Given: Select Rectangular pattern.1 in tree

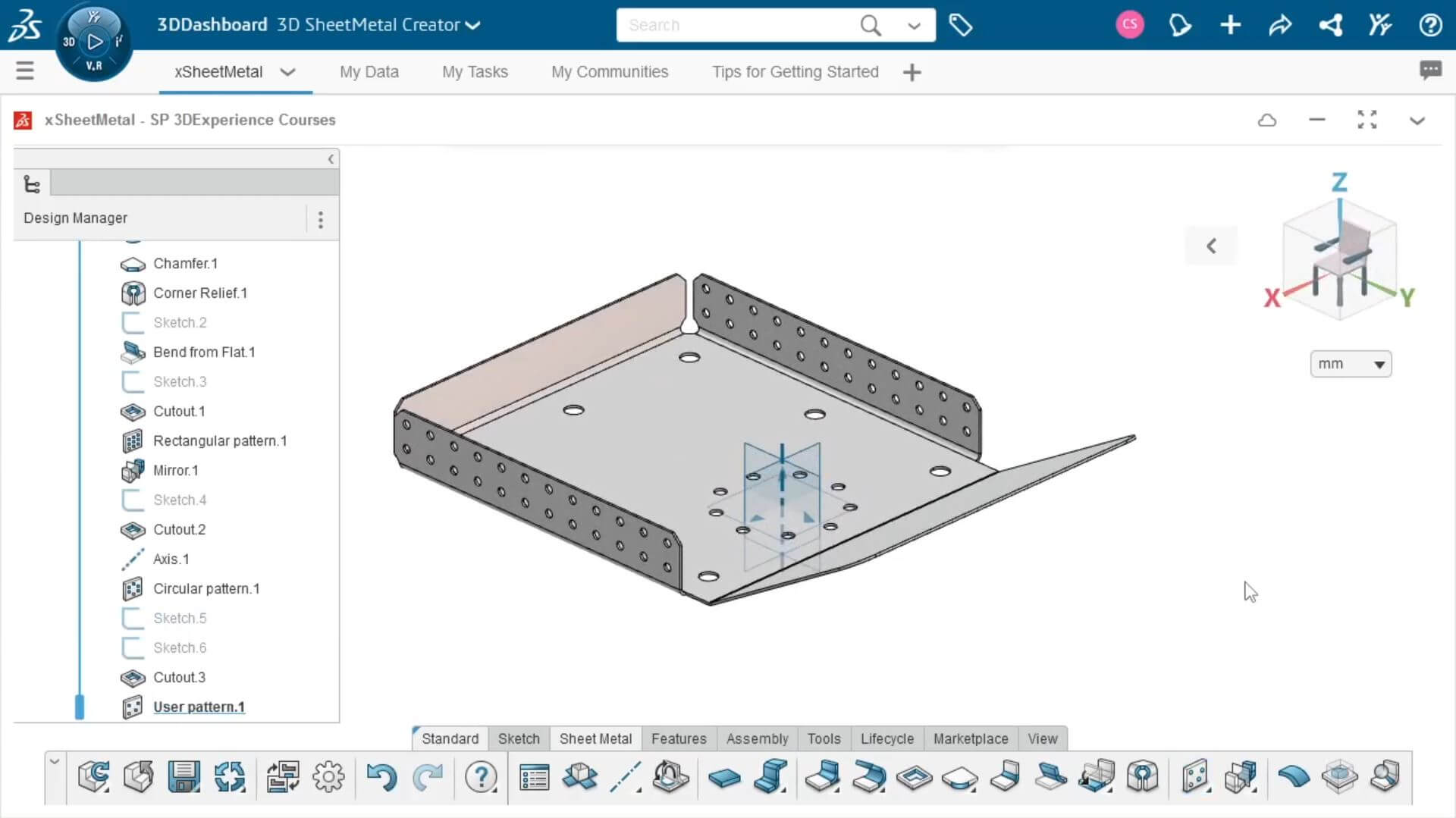Looking at the screenshot, I should 220,440.
